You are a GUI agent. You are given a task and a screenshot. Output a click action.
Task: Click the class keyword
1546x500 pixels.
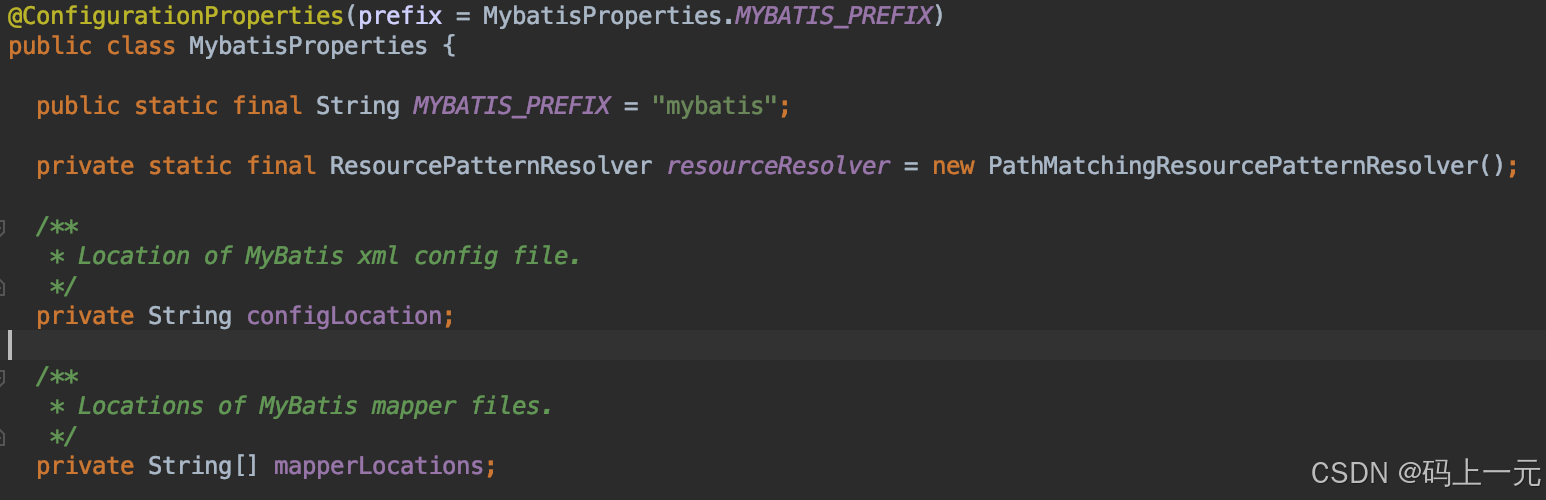[141, 46]
